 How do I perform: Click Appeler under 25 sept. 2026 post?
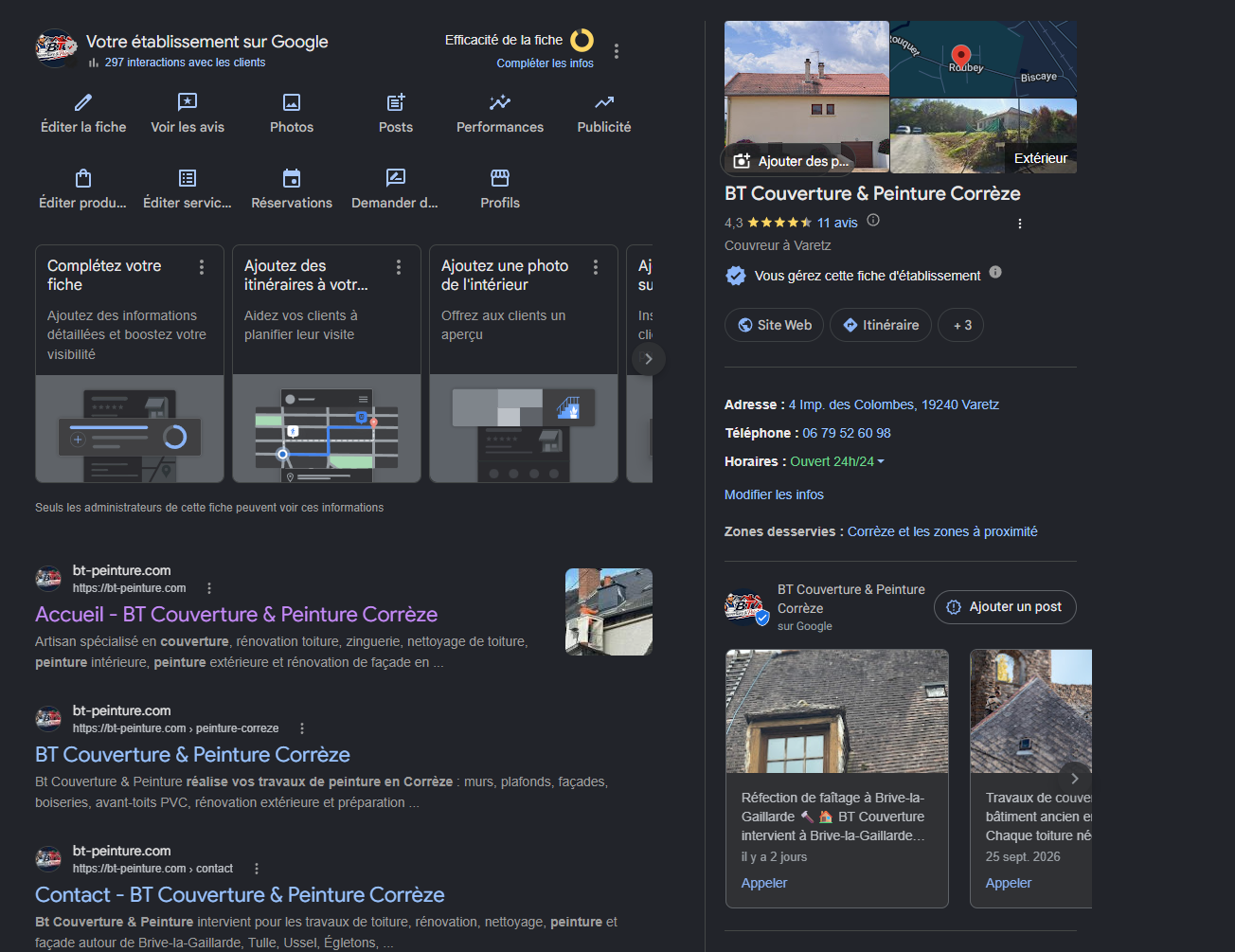(x=1009, y=883)
